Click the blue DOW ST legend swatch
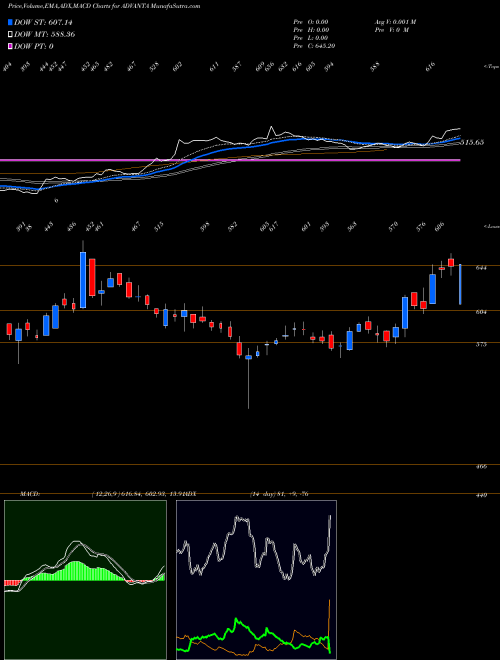The width and height of the screenshot is (500, 660). [10, 22]
